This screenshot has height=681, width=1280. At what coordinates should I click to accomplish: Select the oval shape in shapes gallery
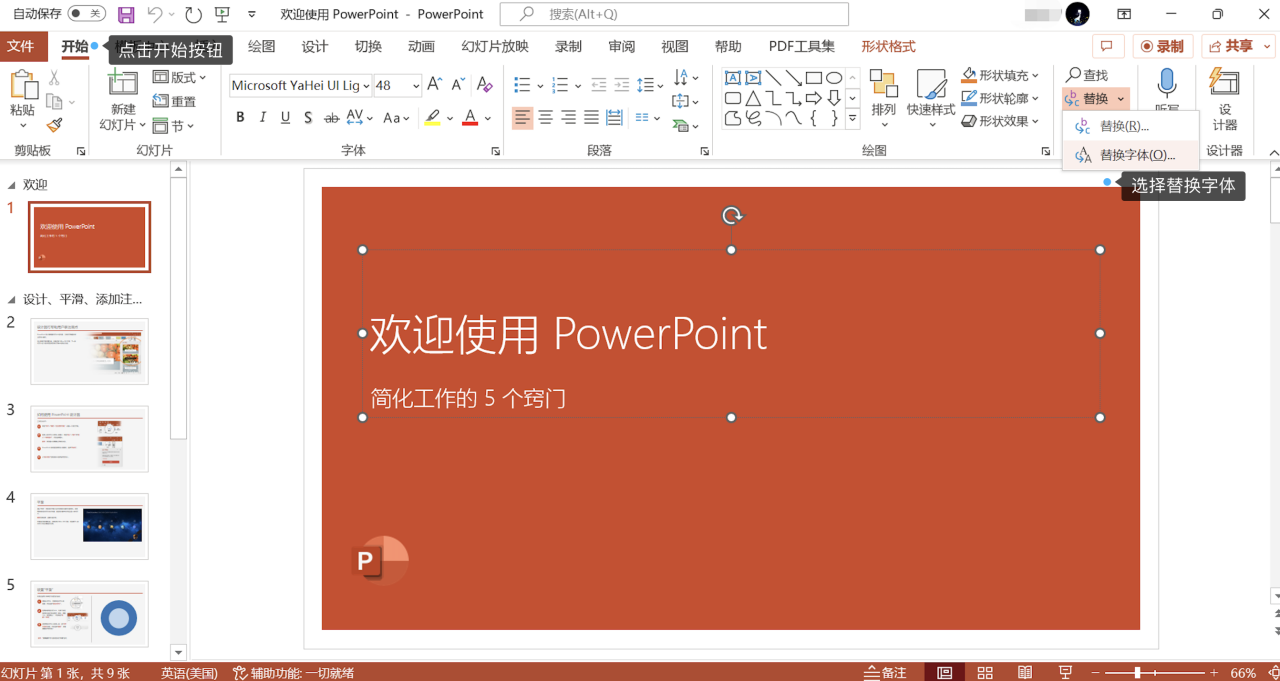pyautogui.click(x=834, y=78)
